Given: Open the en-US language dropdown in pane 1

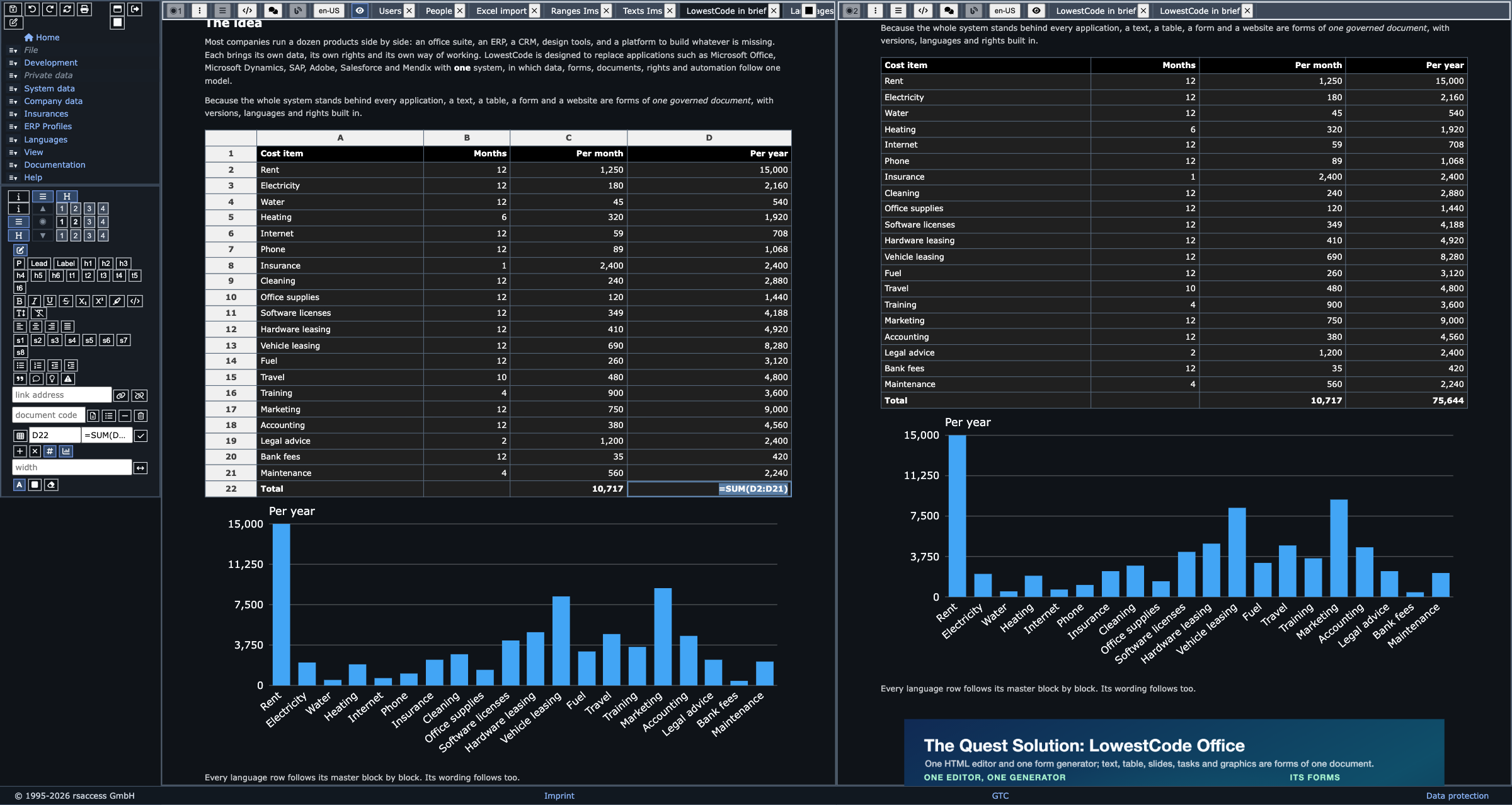Looking at the screenshot, I should coord(329,10).
